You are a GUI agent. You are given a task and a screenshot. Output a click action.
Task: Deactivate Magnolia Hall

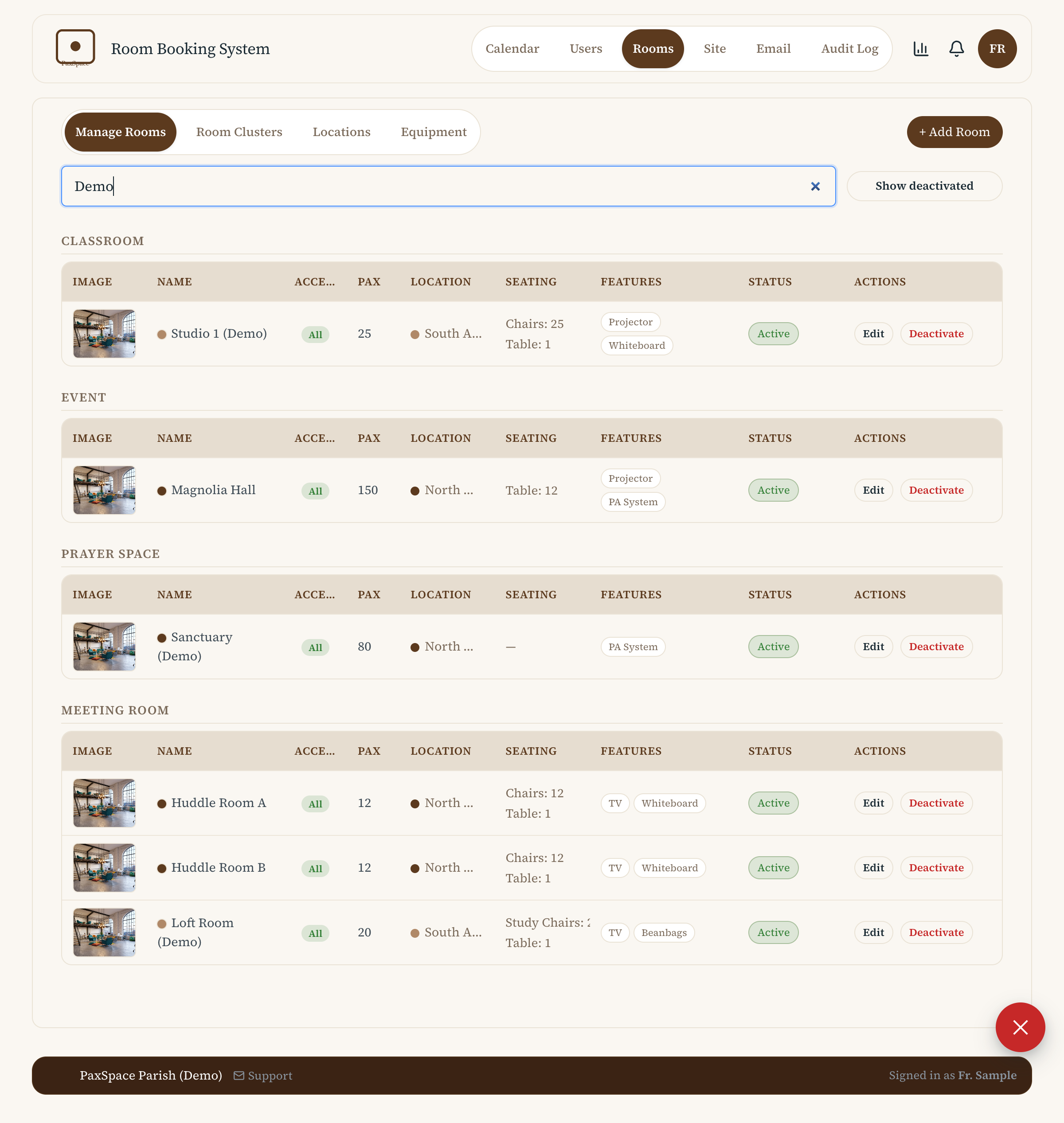[936, 490]
